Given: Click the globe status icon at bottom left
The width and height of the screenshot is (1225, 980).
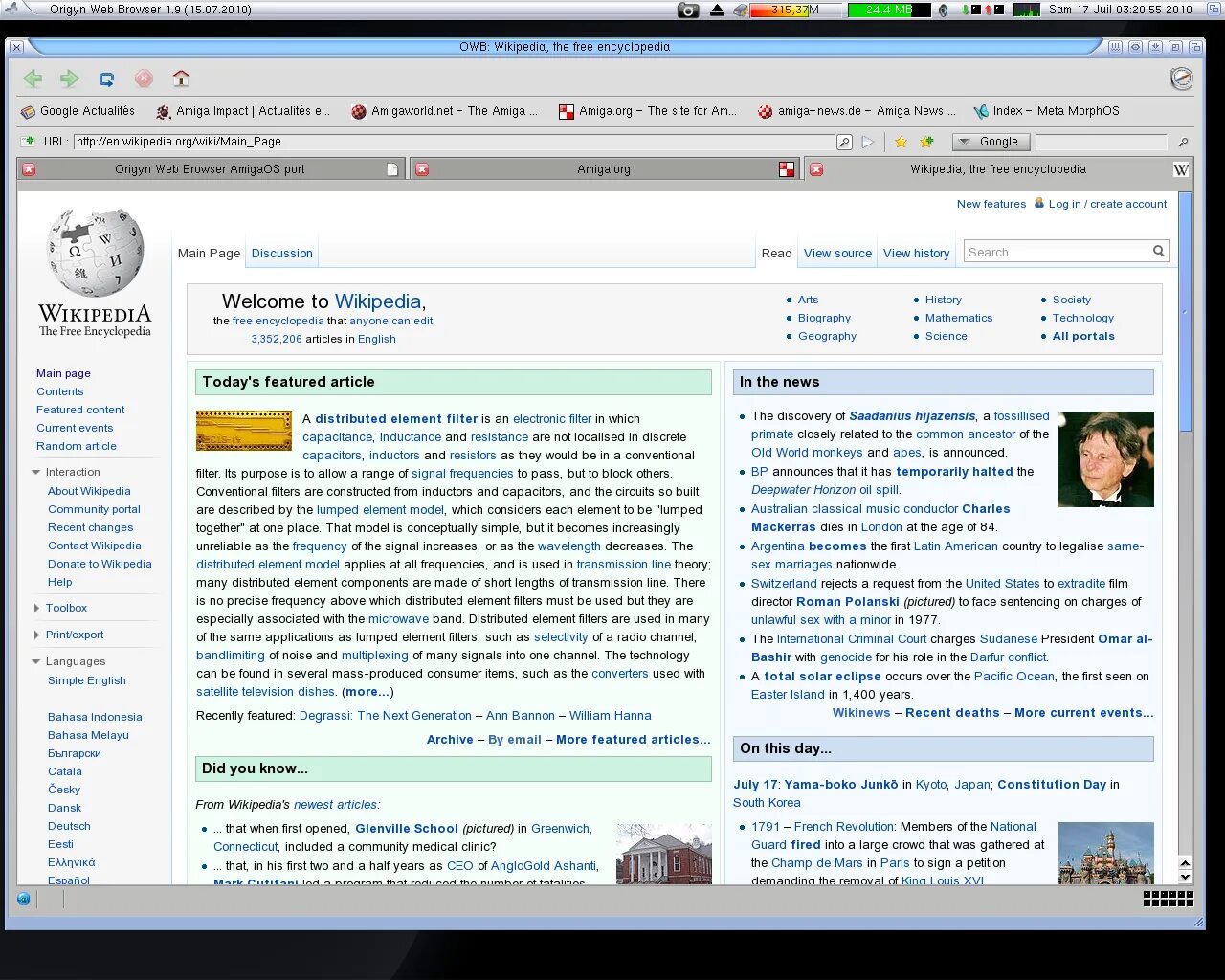Looking at the screenshot, I should tap(24, 899).
